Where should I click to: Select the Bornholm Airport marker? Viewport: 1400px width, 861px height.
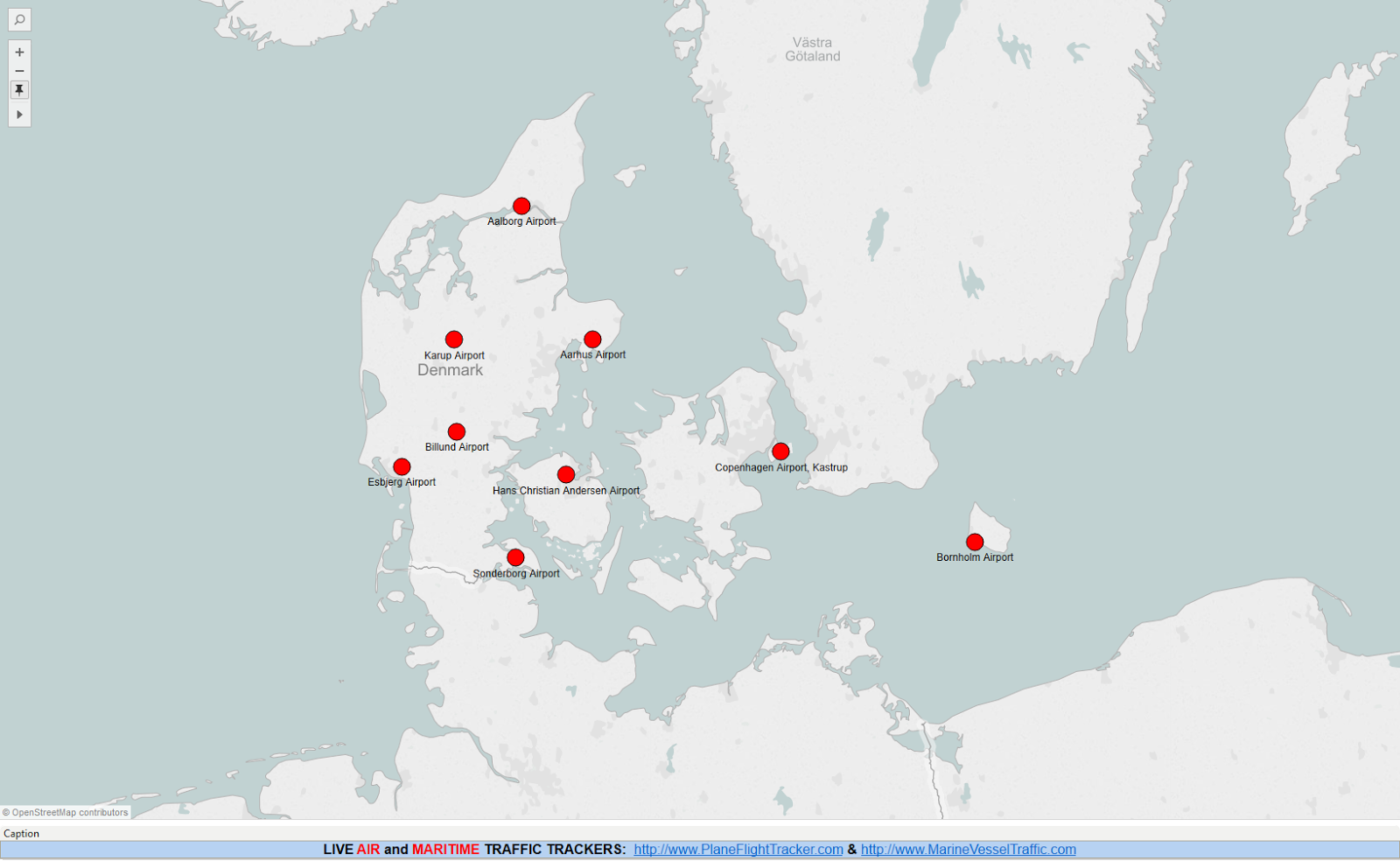[974, 541]
